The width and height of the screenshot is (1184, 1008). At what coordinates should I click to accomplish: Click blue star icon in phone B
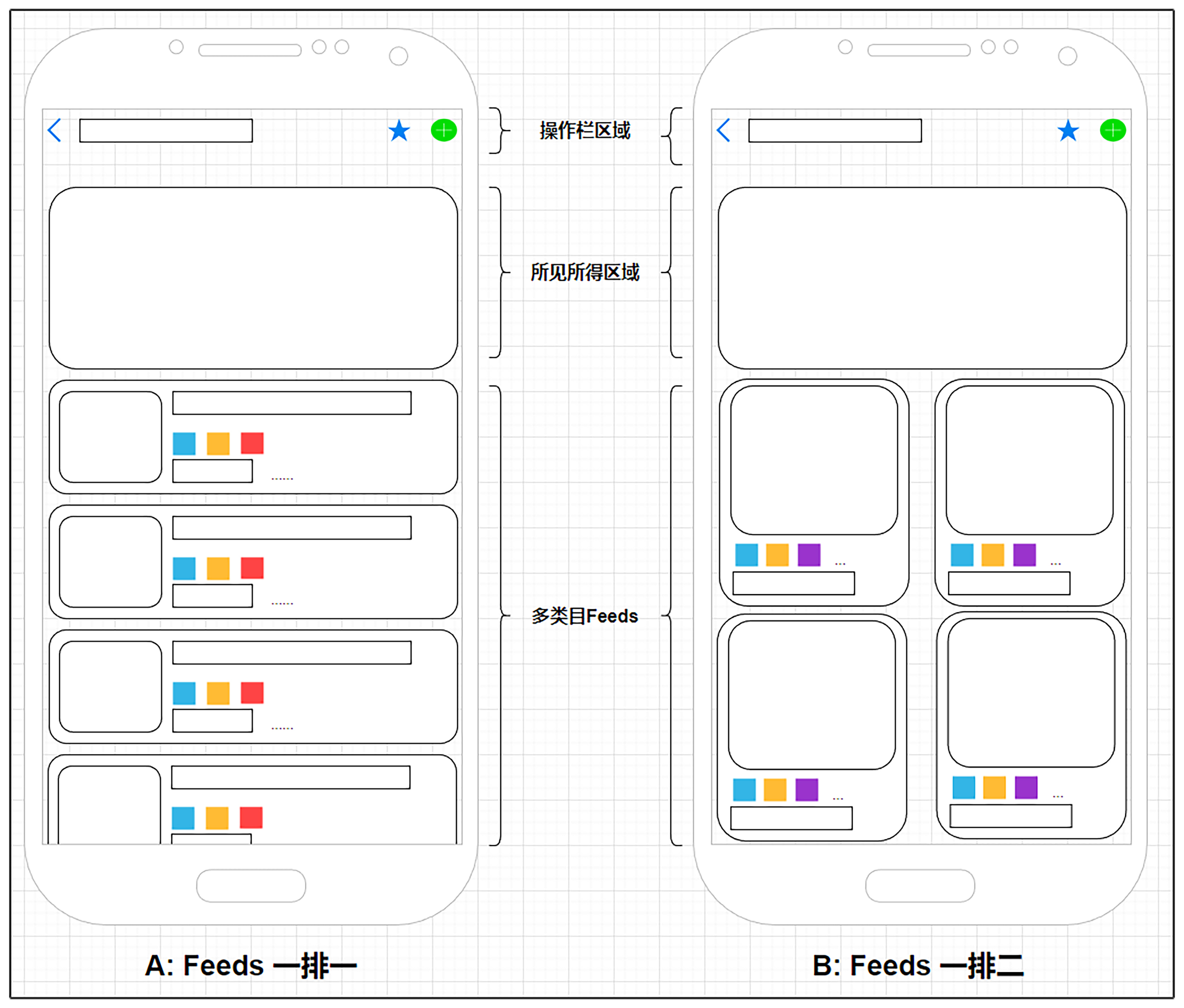click(x=1068, y=131)
